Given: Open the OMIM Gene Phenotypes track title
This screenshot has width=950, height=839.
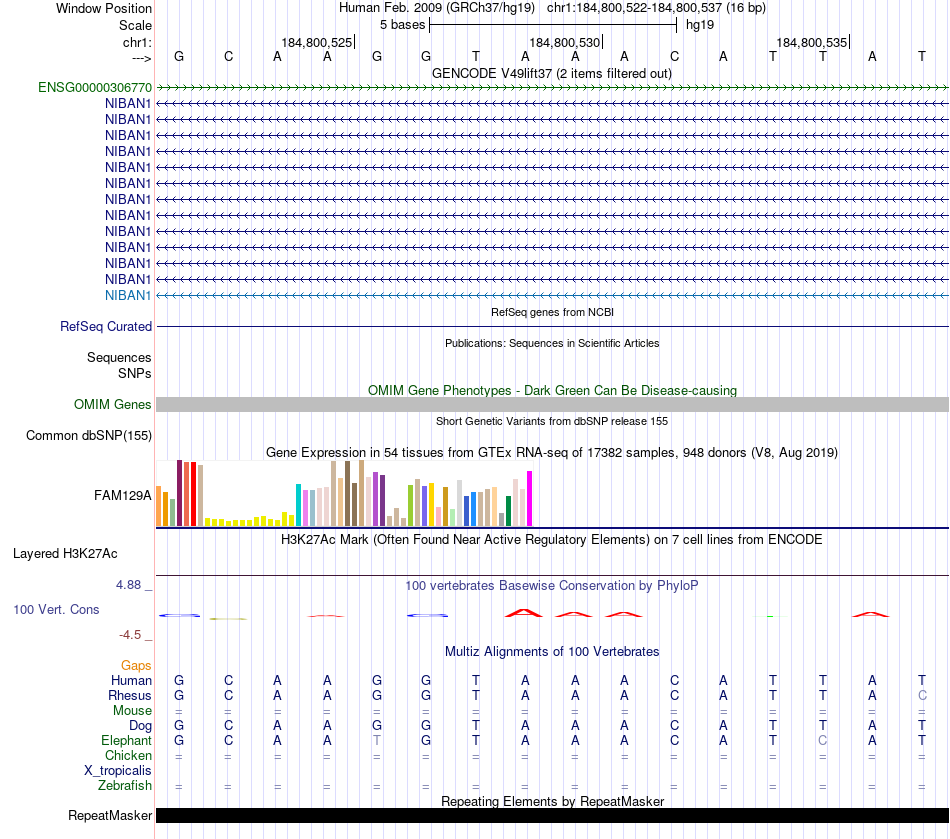Looking at the screenshot, I should (x=552, y=390).
